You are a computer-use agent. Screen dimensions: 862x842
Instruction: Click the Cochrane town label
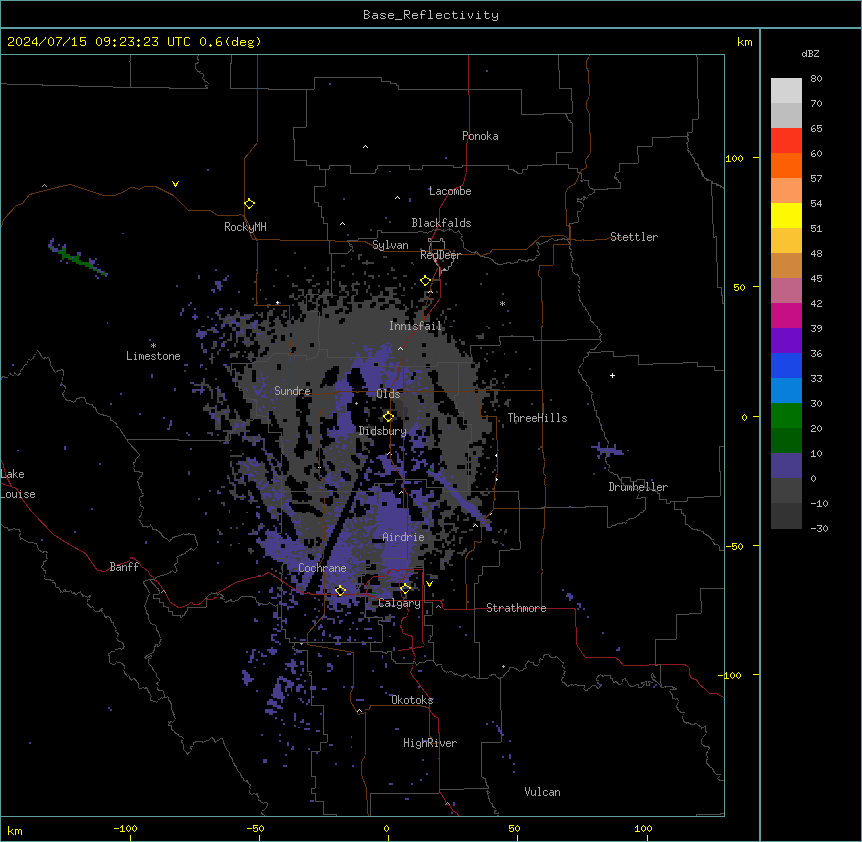point(323,568)
